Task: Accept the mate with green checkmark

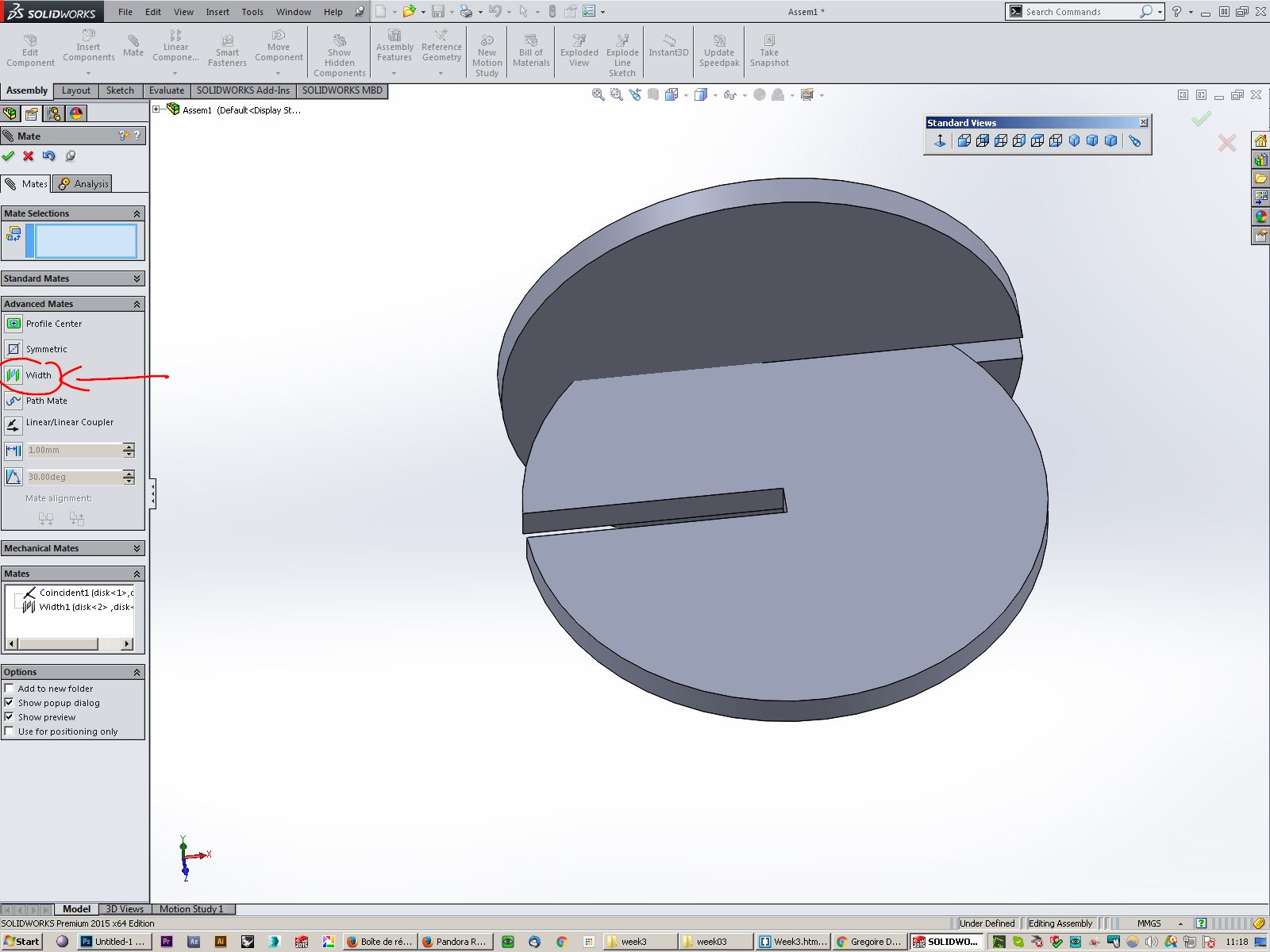Action: [x=9, y=156]
